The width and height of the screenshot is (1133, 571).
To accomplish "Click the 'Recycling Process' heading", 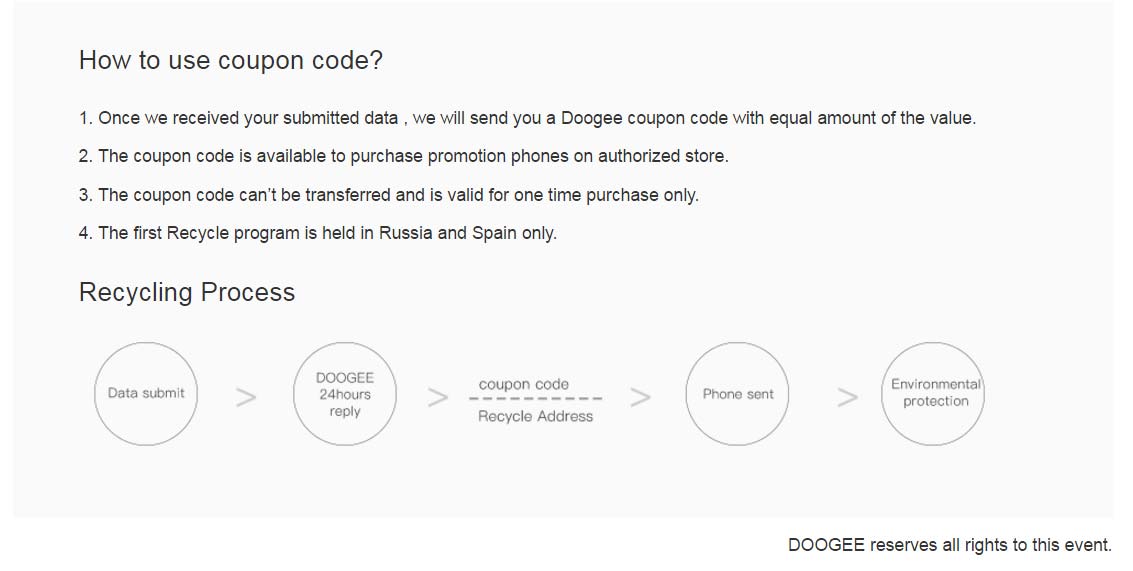I will click(187, 292).
